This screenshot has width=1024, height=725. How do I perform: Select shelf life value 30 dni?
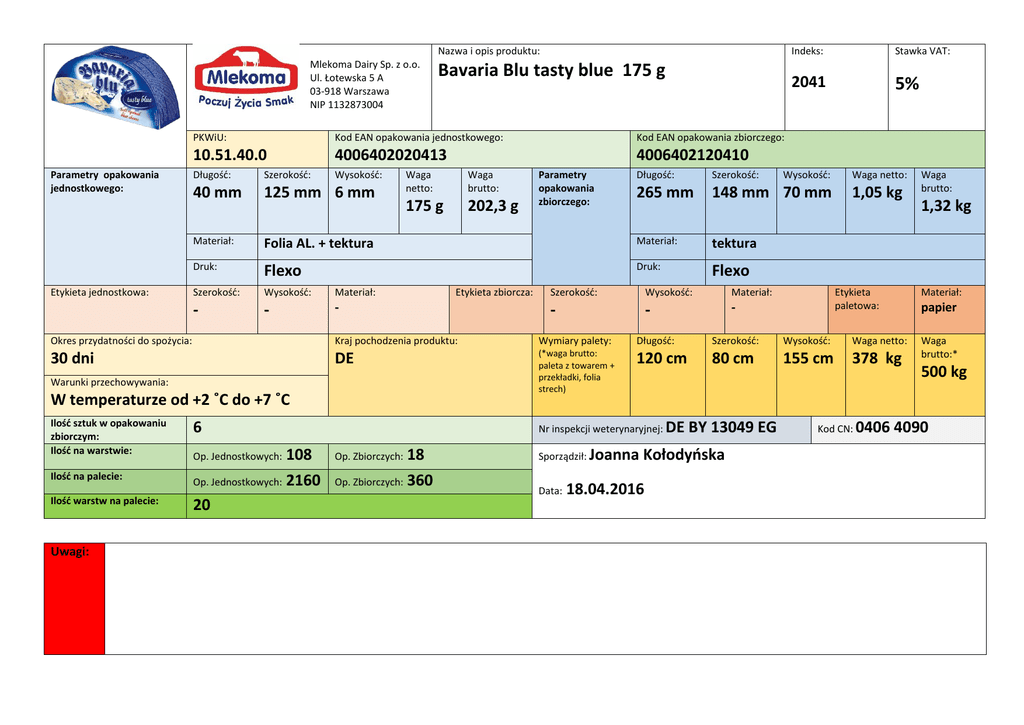tap(72, 358)
